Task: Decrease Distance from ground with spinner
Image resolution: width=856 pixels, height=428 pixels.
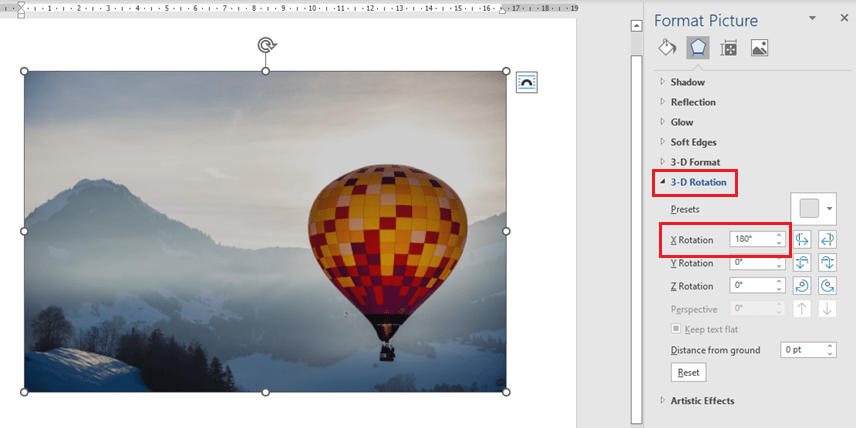Action: pyautogui.click(x=830, y=354)
